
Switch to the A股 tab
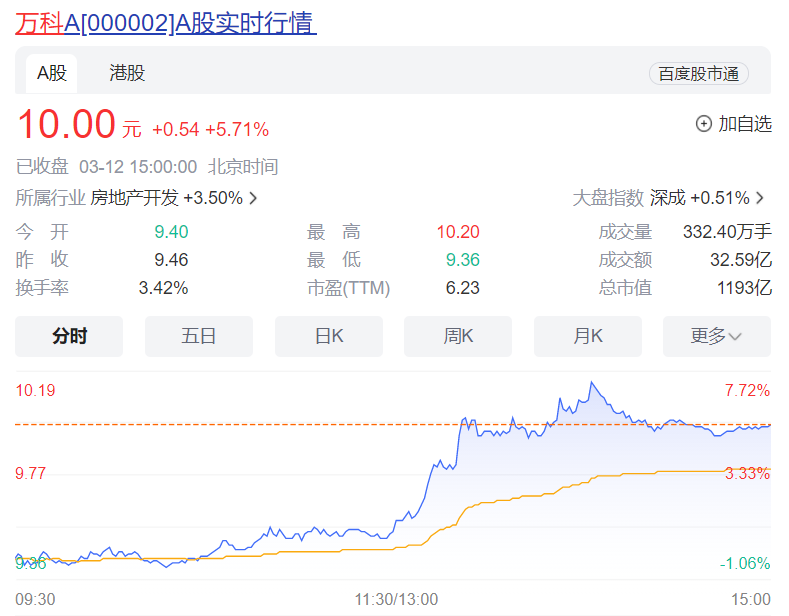tap(52, 73)
